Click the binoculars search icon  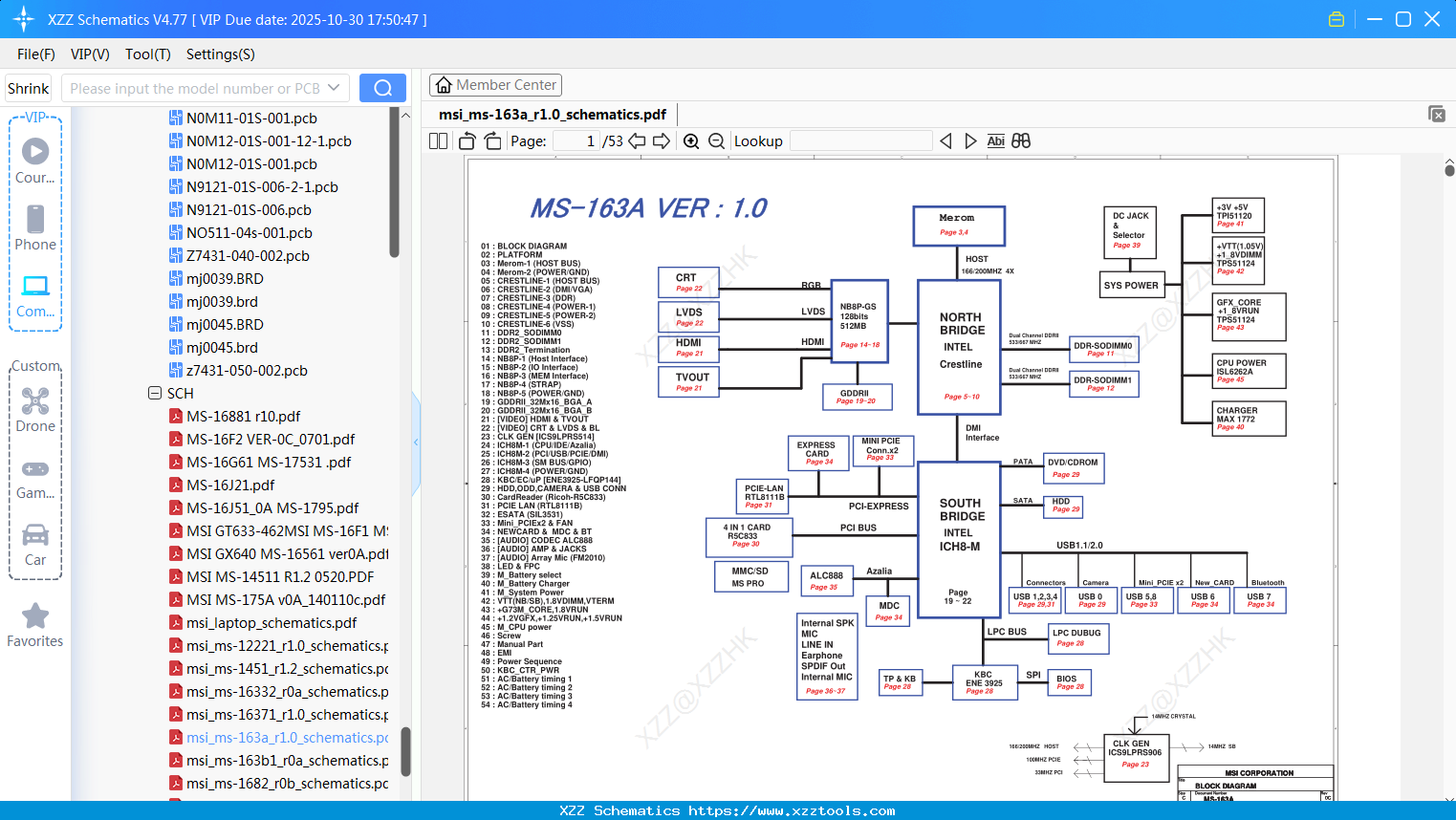[1021, 141]
